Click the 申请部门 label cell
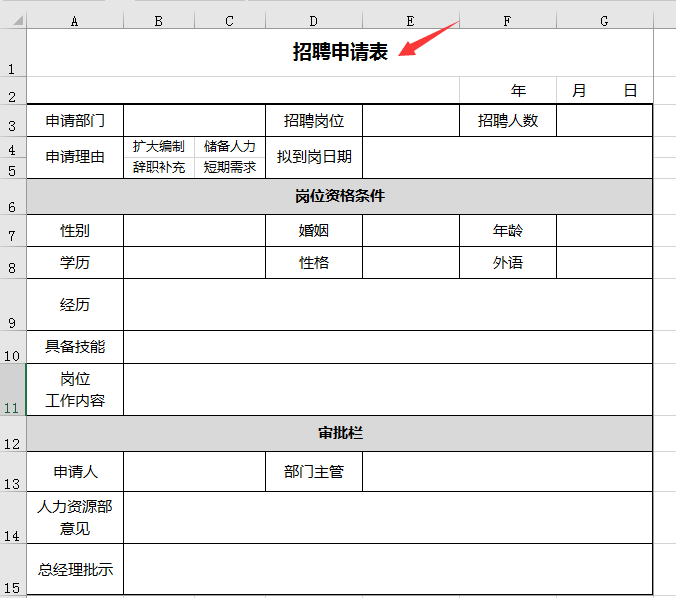676x598 pixels. pyautogui.click(x=75, y=120)
